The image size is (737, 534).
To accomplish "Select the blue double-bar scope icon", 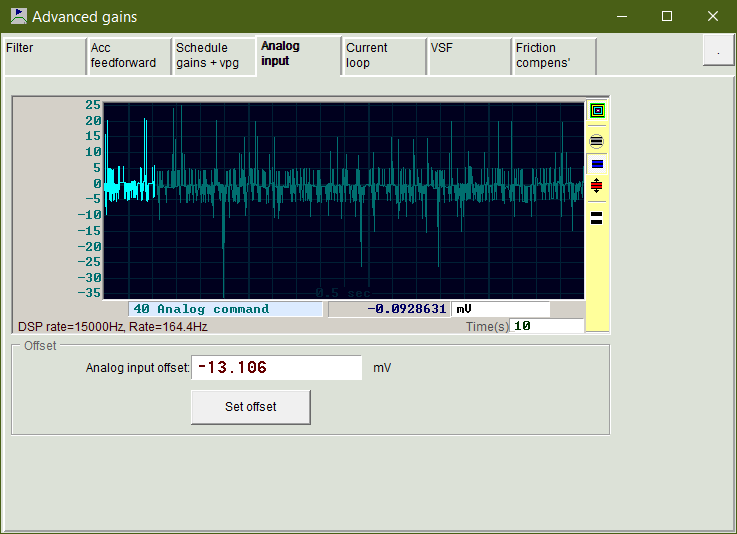I will [597, 164].
